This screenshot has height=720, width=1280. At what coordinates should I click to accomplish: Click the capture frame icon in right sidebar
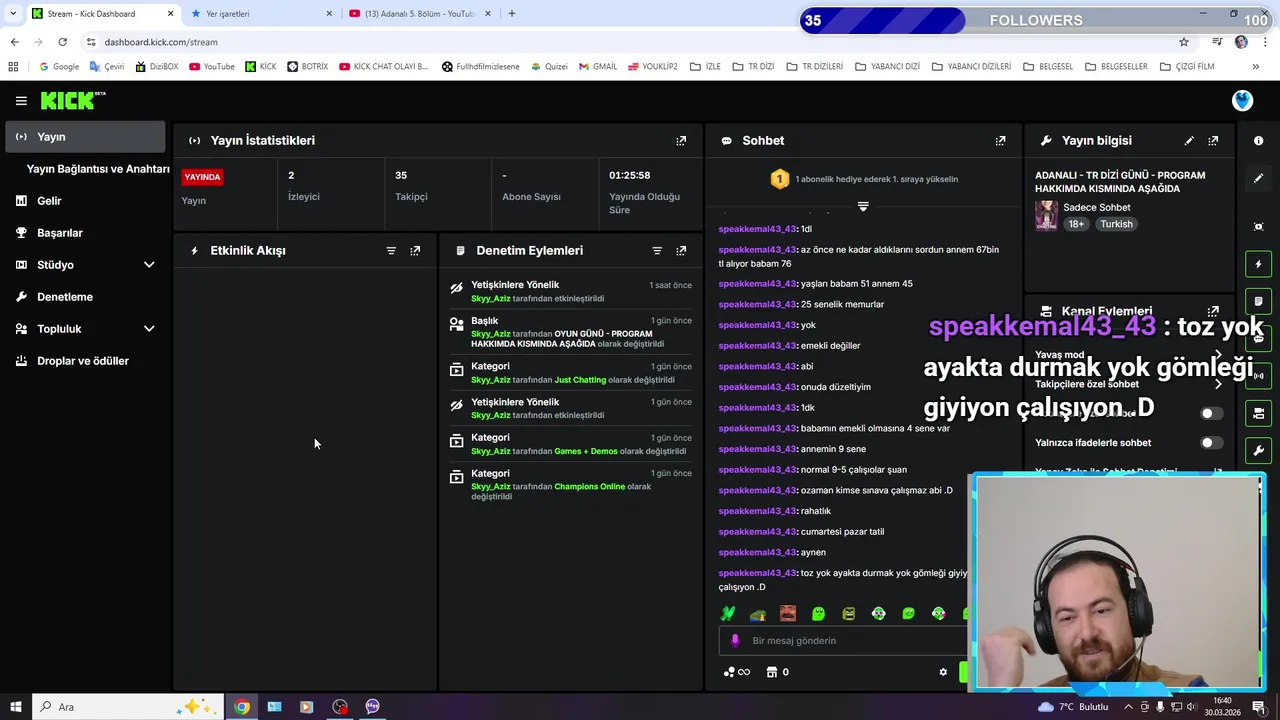click(1258, 227)
